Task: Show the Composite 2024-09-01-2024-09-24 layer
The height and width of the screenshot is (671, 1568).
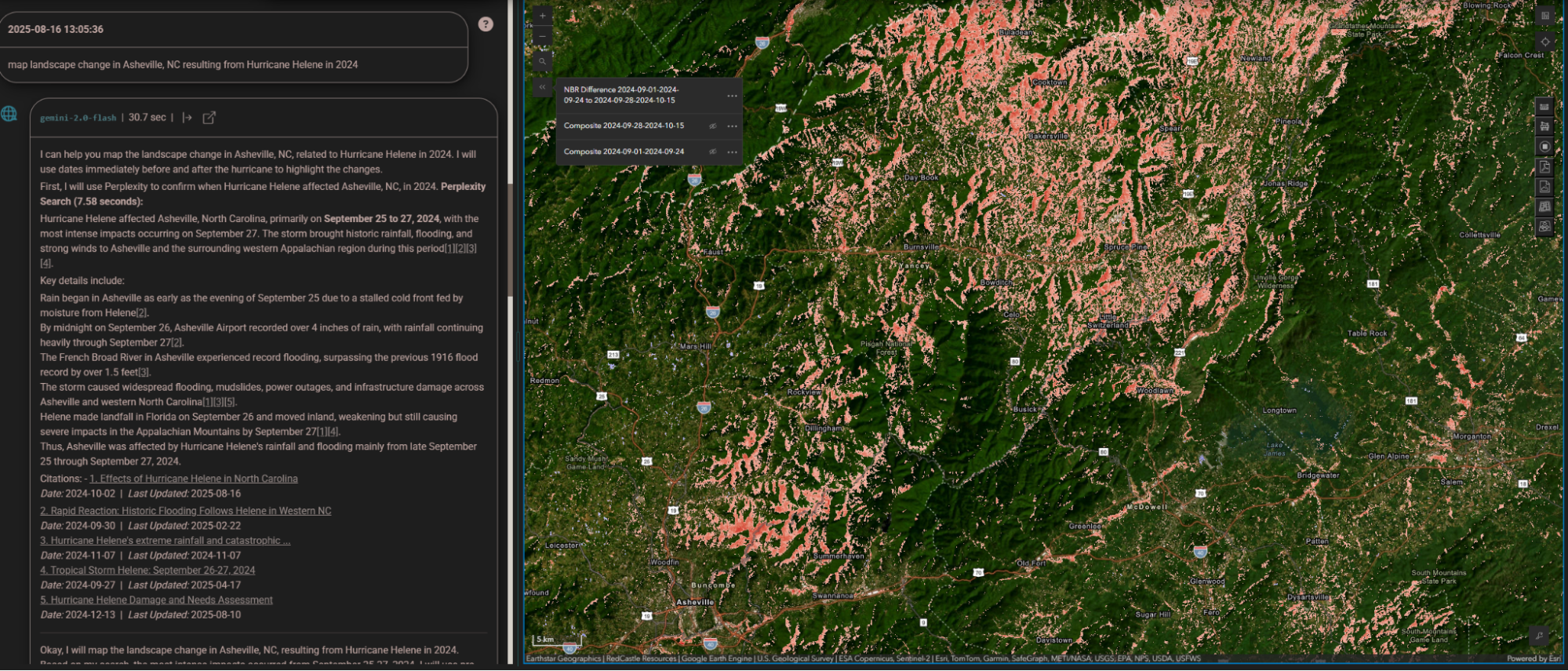Action: (x=713, y=152)
